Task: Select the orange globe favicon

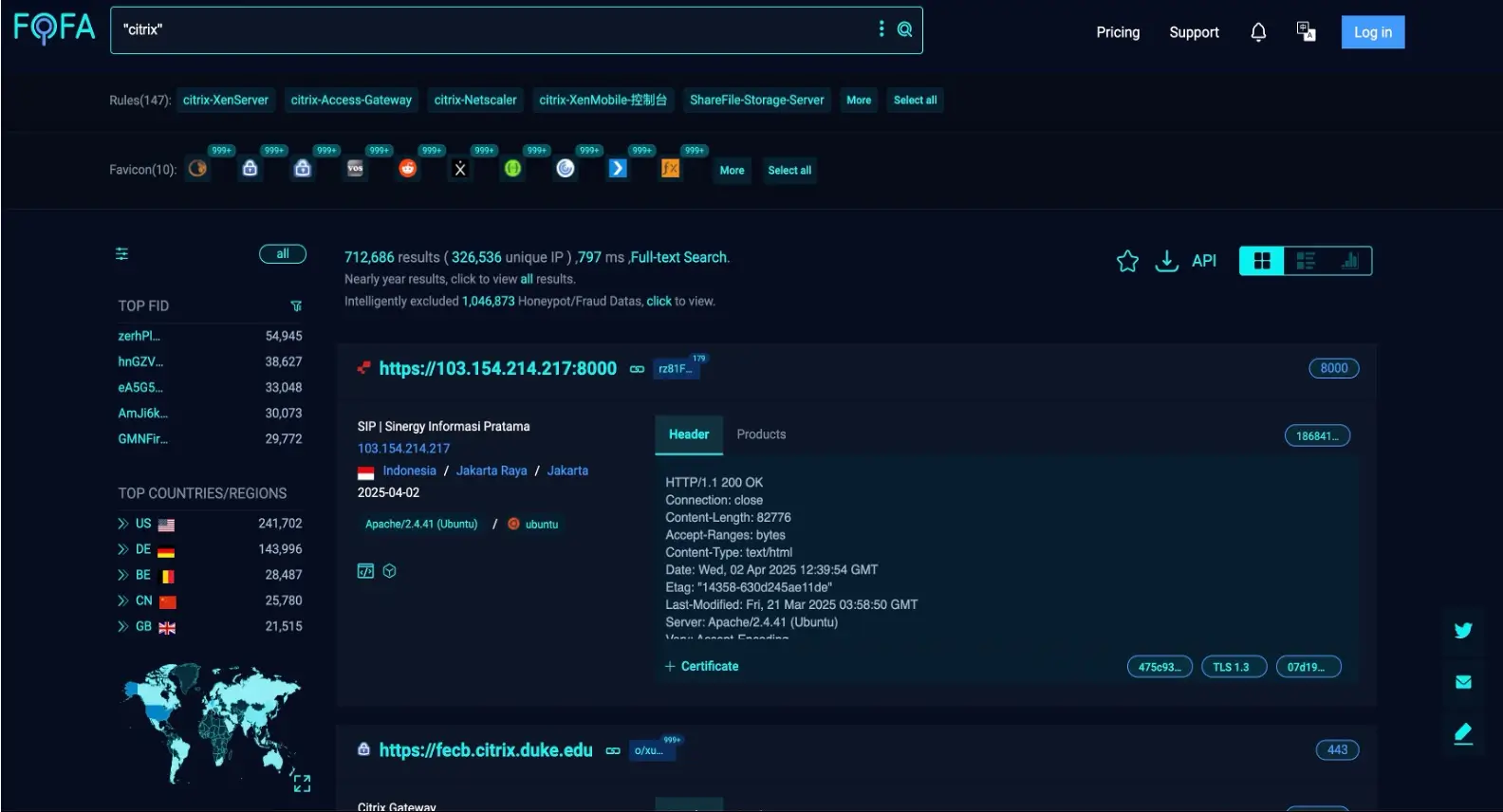Action: click(197, 168)
